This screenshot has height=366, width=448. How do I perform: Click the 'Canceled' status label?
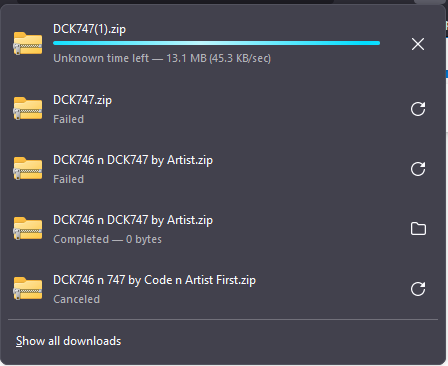click(x=76, y=299)
